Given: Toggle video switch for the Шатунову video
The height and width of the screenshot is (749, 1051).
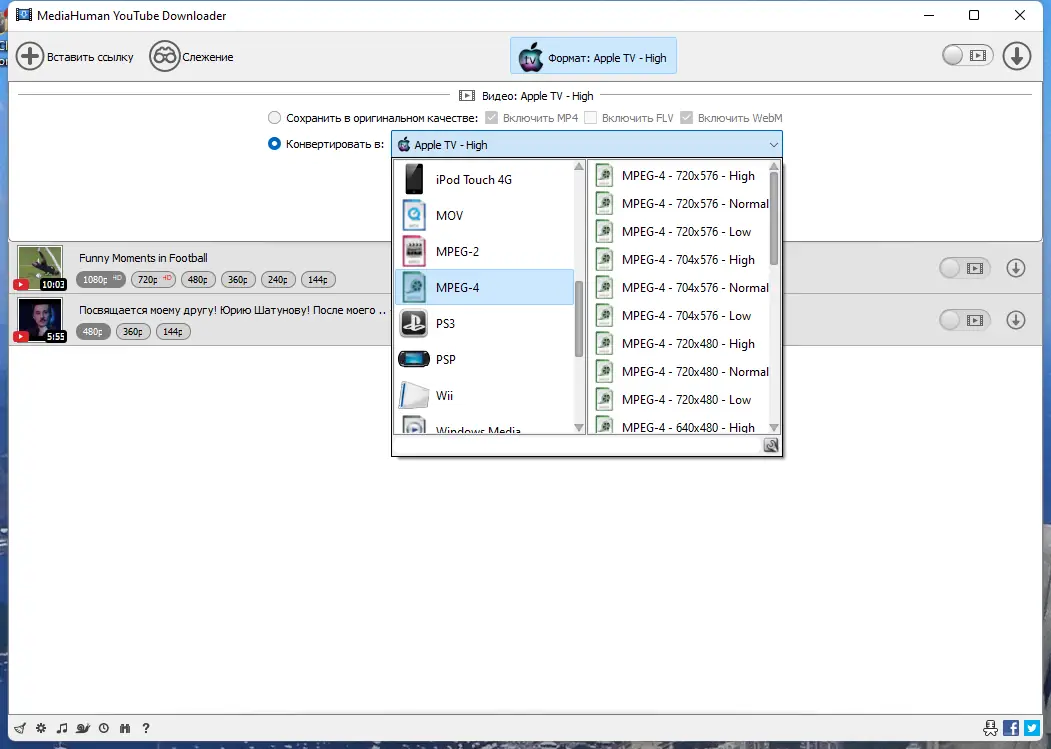Looking at the screenshot, I should [x=964, y=321].
